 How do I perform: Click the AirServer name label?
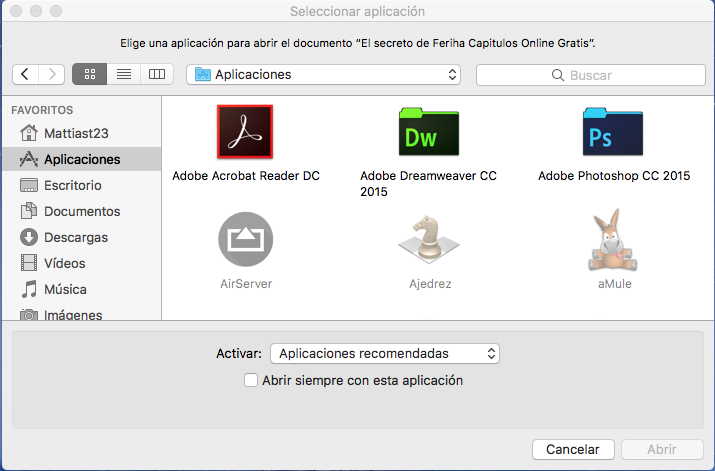point(246,284)
